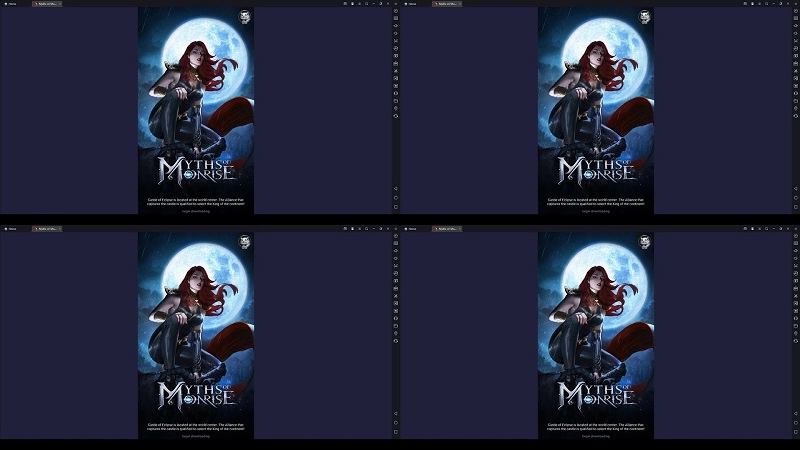Open account icon in top-left emulator title bar
Screen dimensions: 800x450
tap(353, 4)
